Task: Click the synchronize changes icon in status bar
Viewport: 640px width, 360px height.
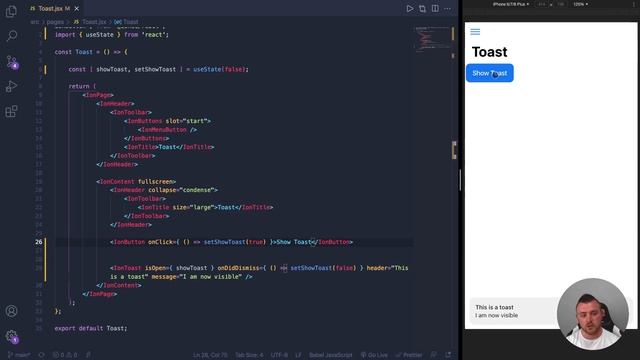Action: tap(41, 355)
